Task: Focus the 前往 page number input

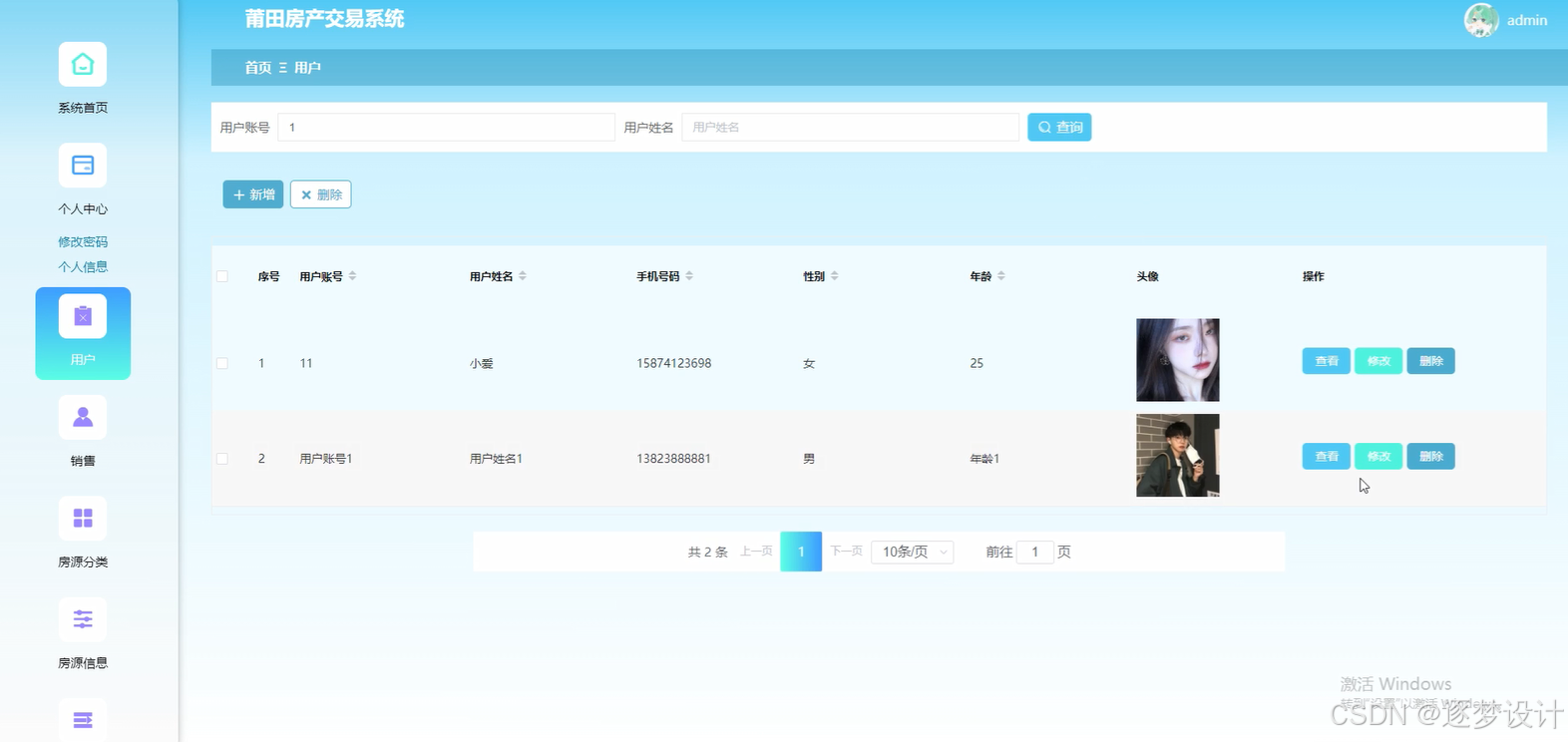Action: pos(1035,552)
